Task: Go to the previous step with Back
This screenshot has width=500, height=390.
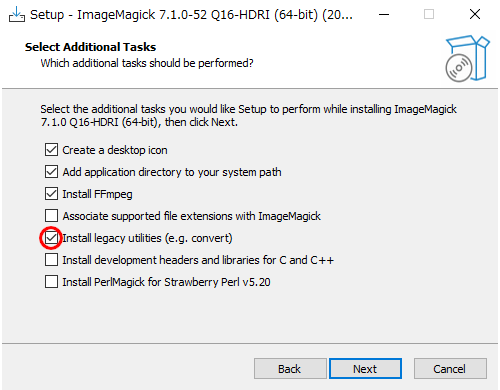Action: [290, 369]
